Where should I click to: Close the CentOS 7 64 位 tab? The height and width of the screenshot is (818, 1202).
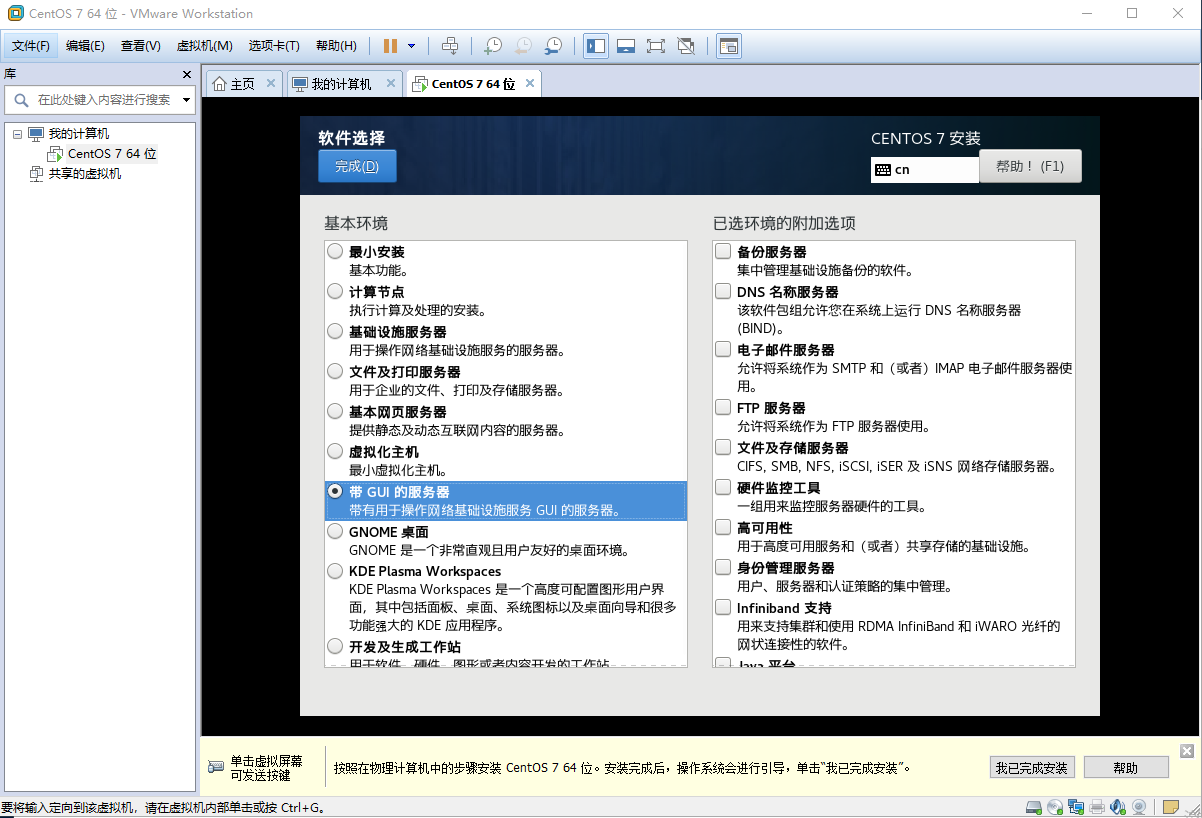point(530,84)
